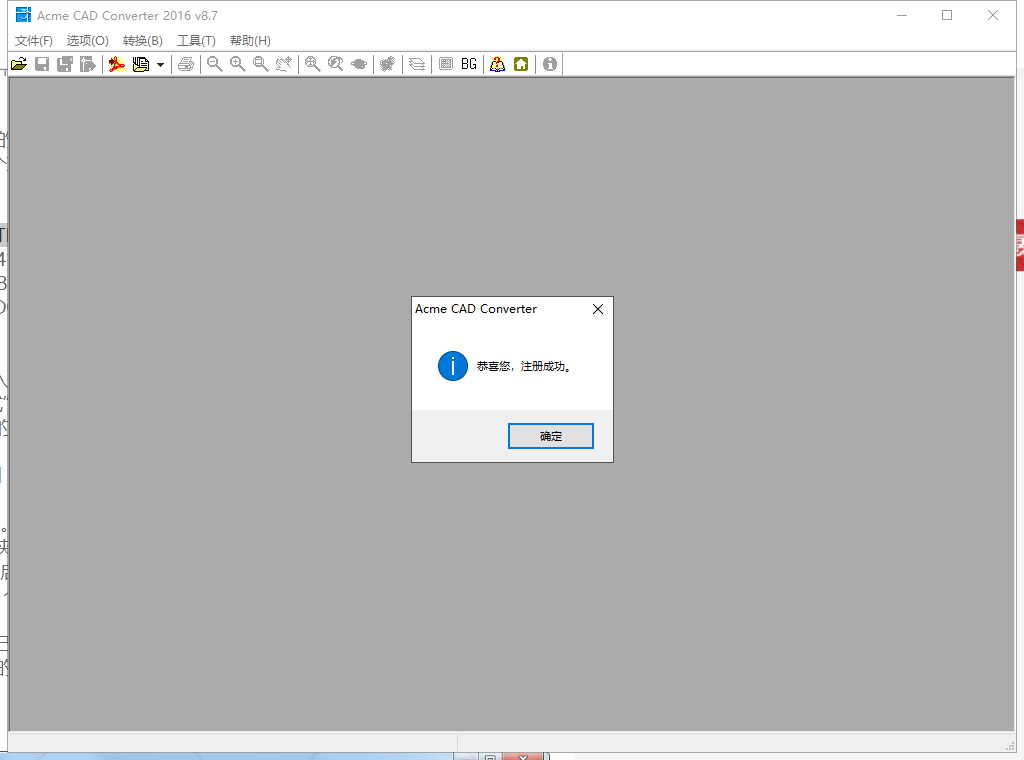
Task: Click the Acme CAD Converter title bar app icon
Action: click(23, 15)
